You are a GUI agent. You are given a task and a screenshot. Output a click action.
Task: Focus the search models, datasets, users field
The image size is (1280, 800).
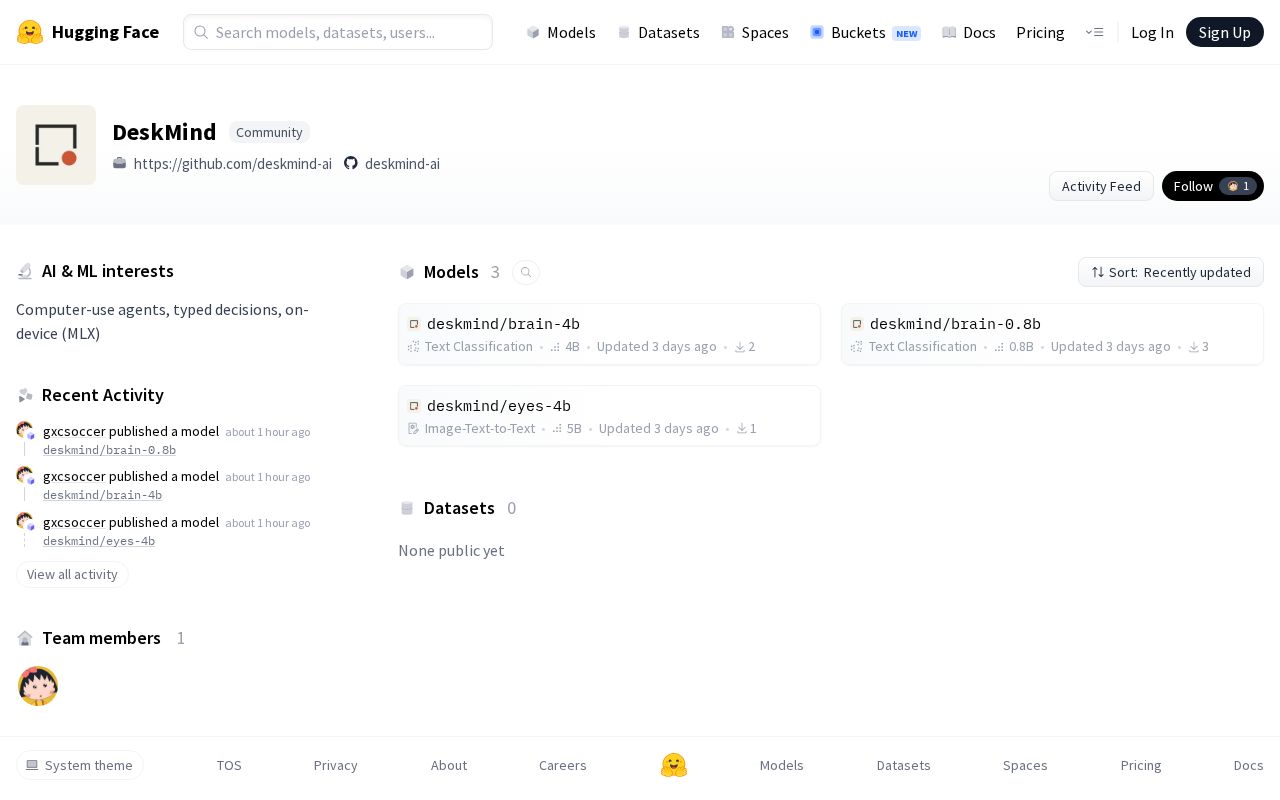pyautogui.click(x=338, y=32)
